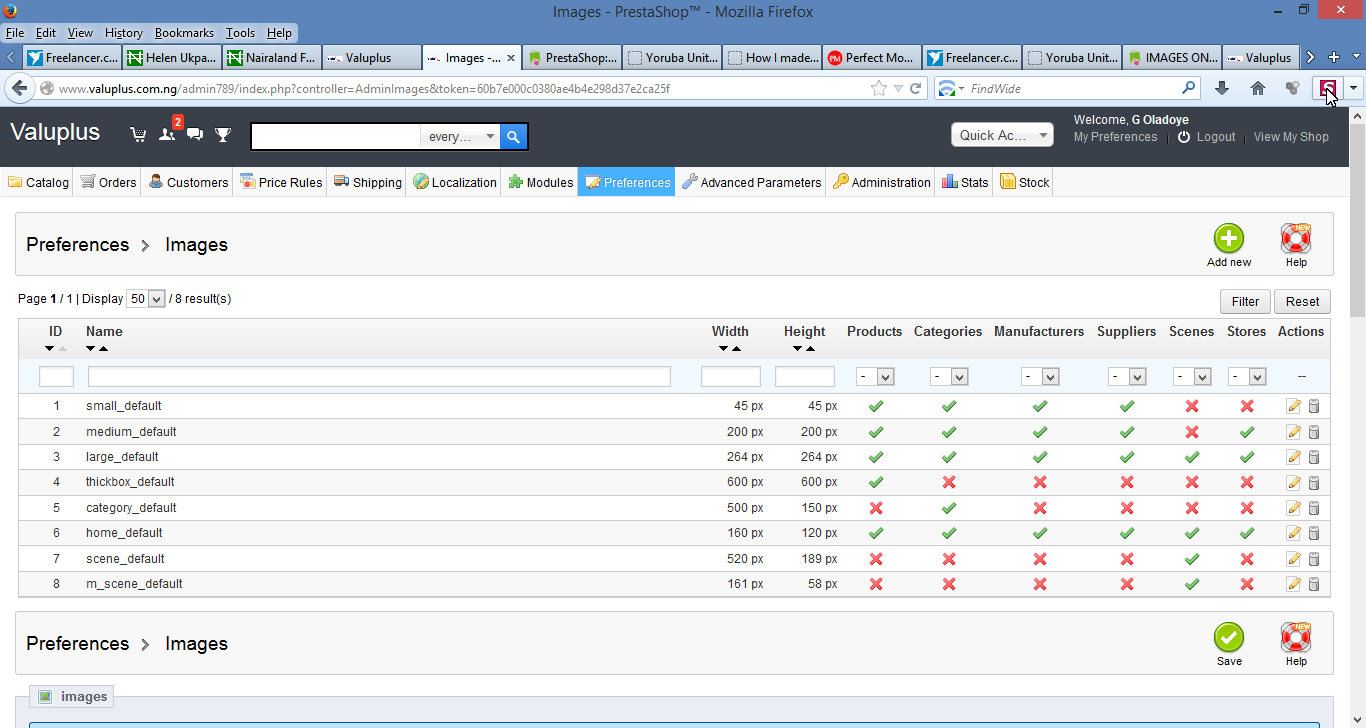Click the Logout link
1366x728 pixels.
click(x=1215, y=137)
